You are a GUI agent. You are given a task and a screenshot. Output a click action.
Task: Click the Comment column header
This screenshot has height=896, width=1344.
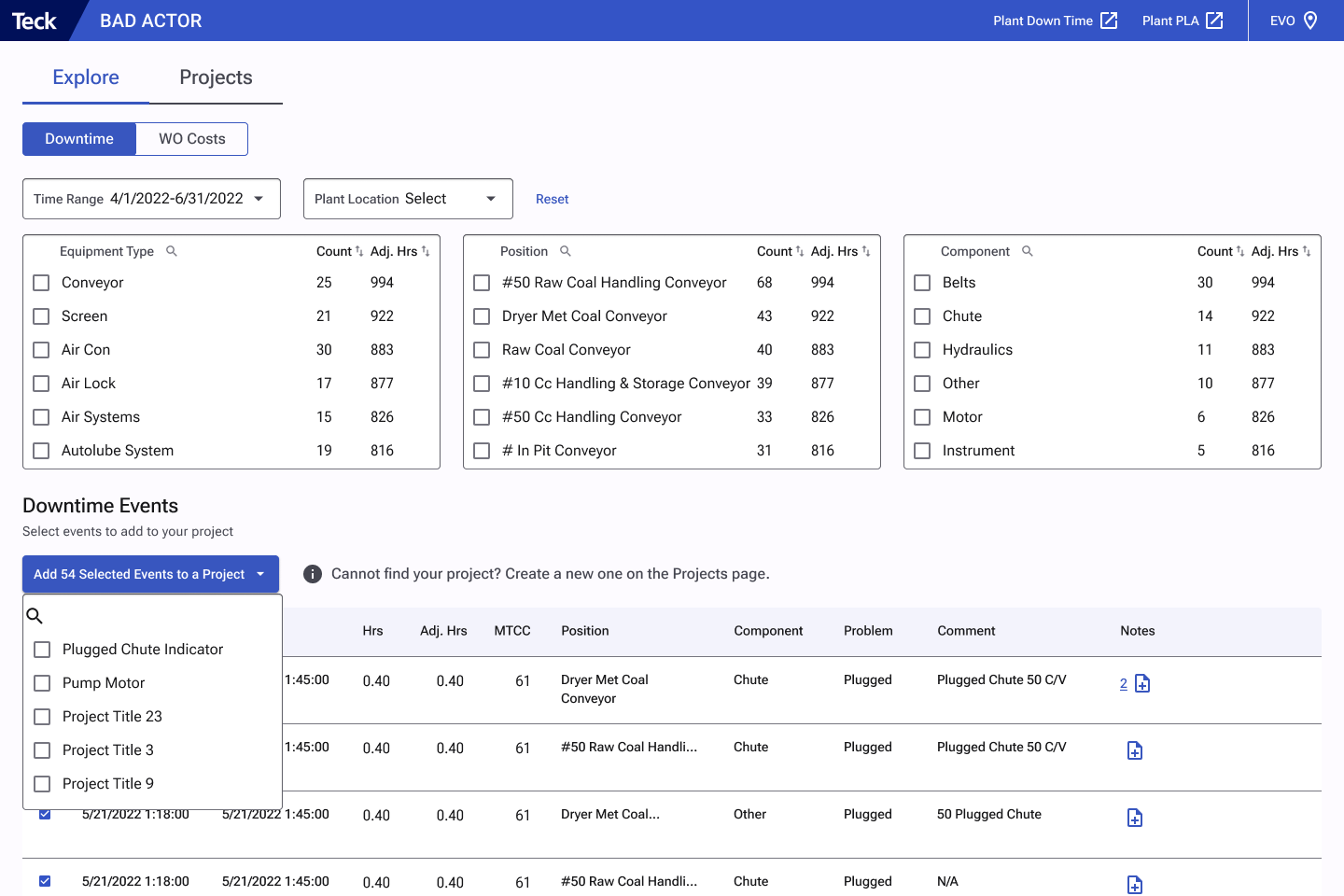point(966,631)
